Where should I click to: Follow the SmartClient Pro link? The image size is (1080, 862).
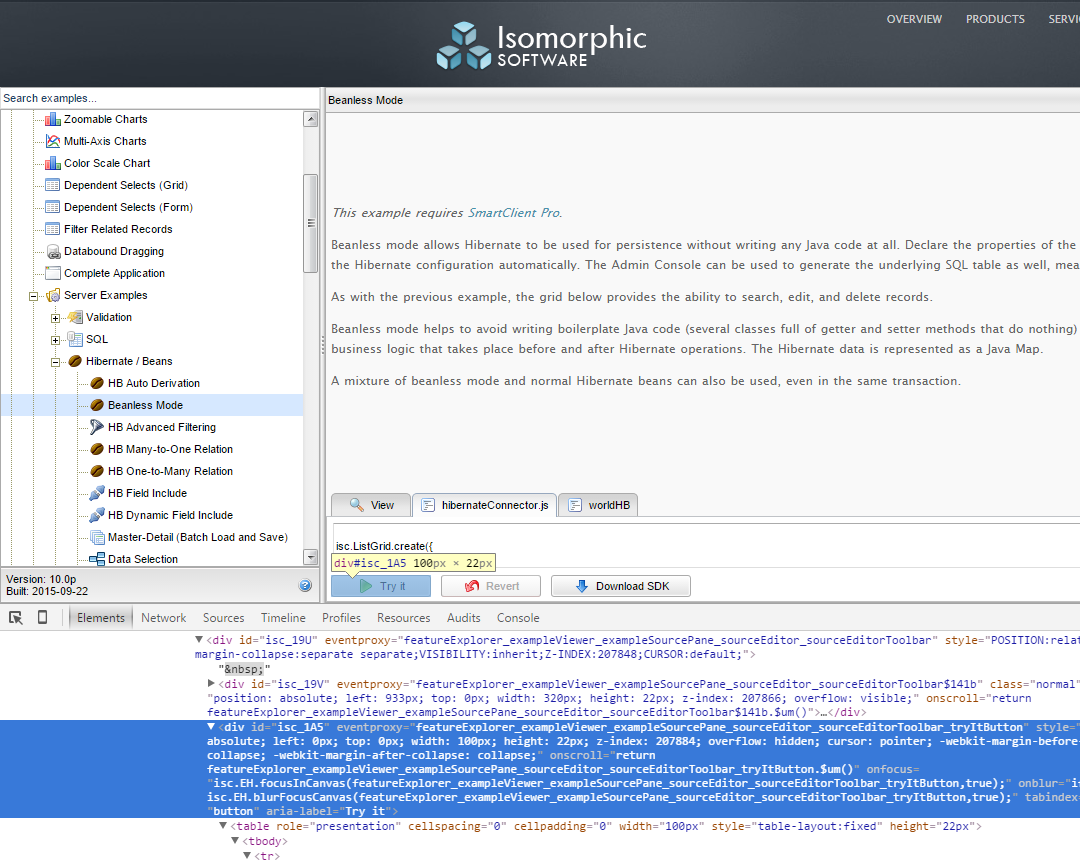point(514,213)
